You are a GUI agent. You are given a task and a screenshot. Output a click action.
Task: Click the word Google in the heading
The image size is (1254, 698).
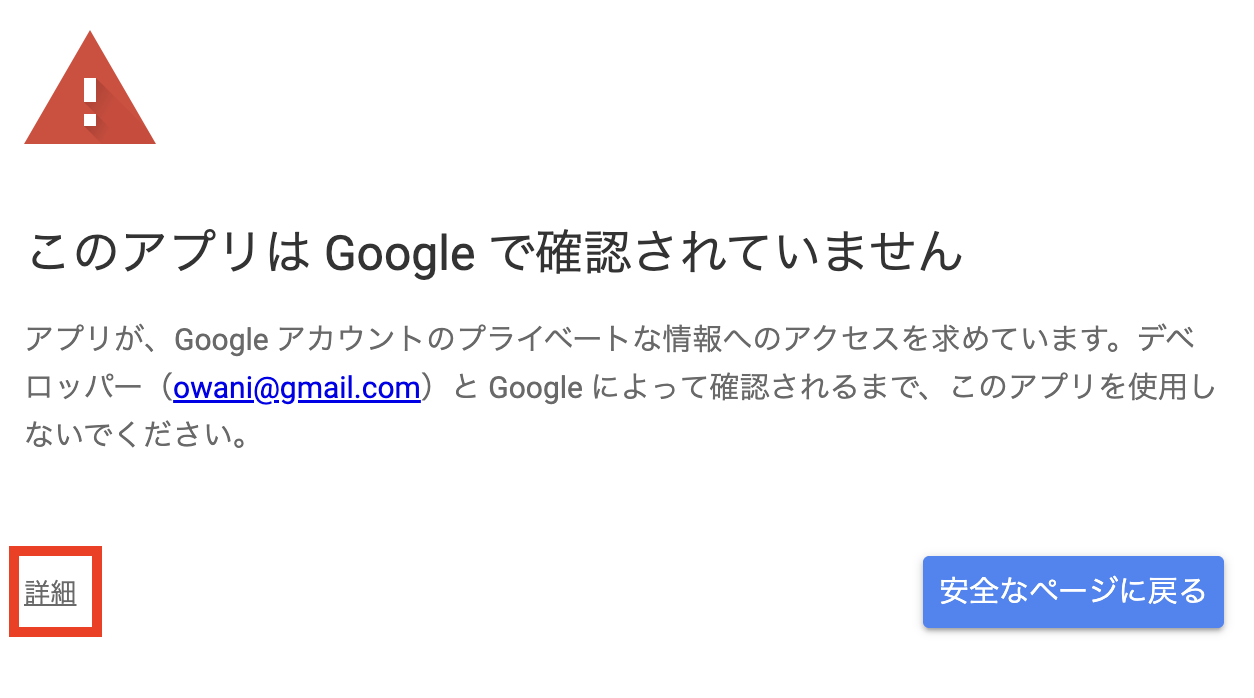click(x=400, y=254)
